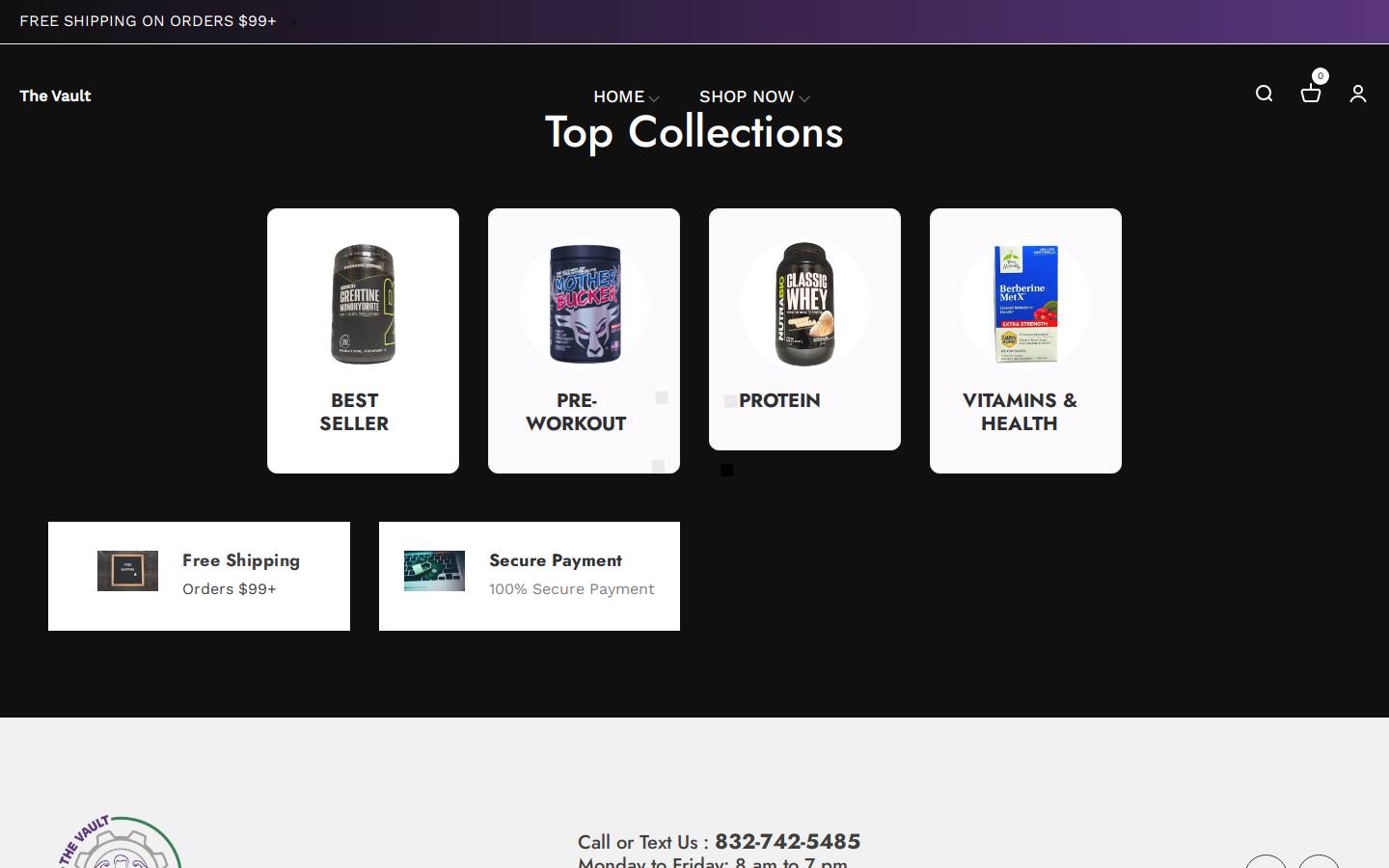Viewport: 1389px width, 868px height.
Task: Click the "Orders $99+" text
Action: [x=230, y=588]
